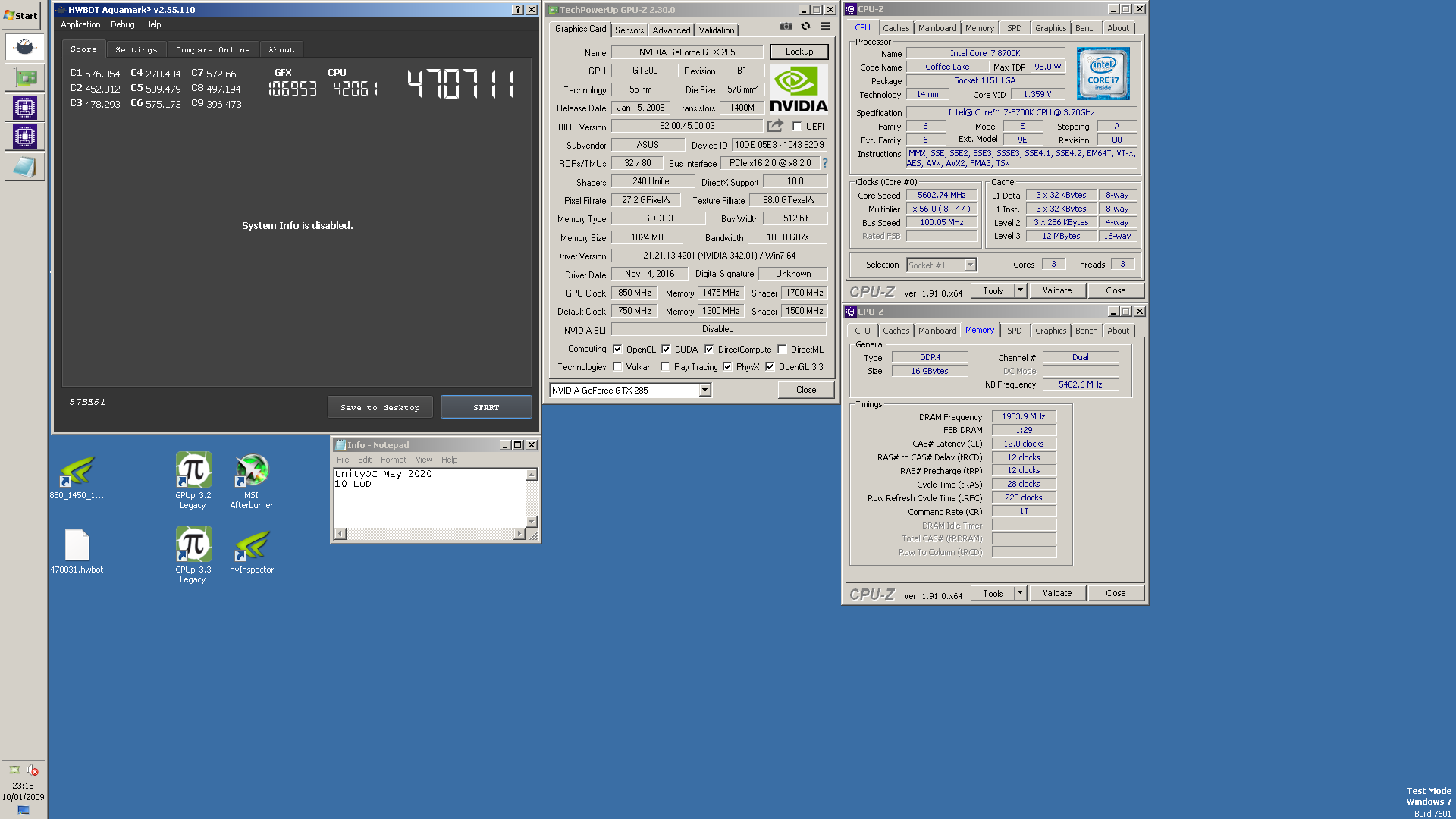Toggle the OpenGL 3.3 checkbox
Viewport: 1456px width, 819px height.
[770, 367]
